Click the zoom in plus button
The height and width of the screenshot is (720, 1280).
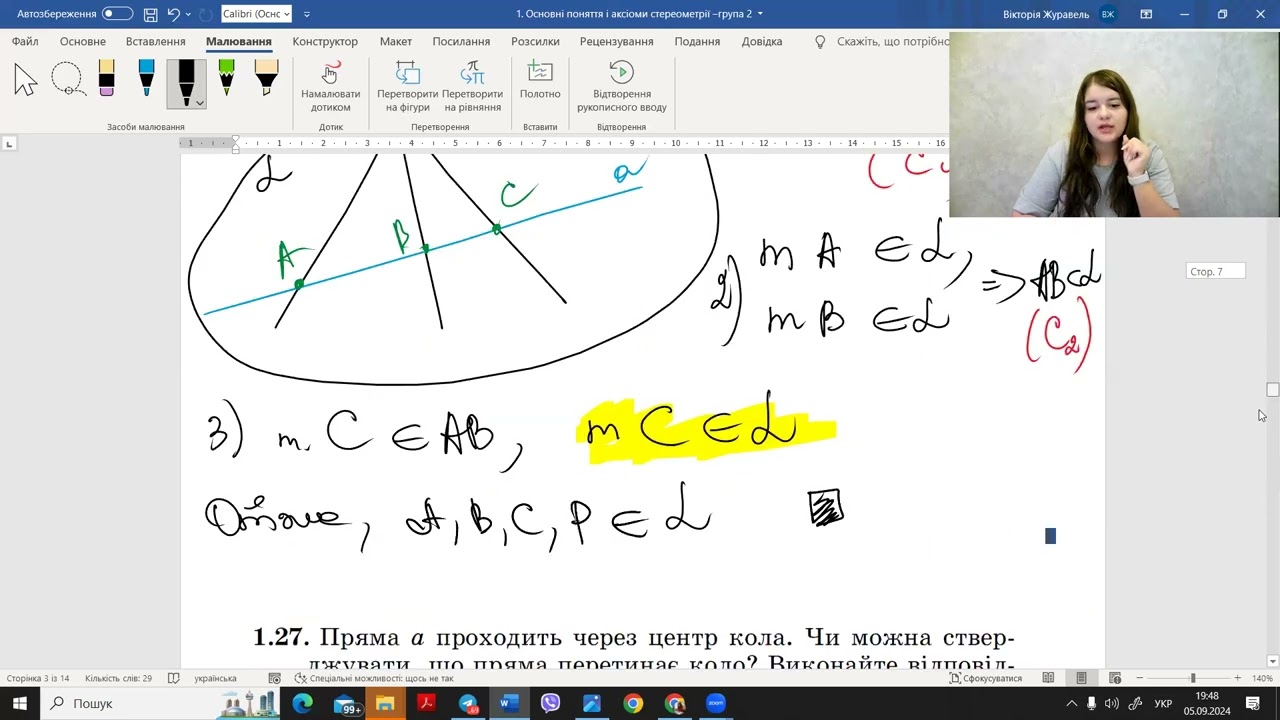(1237, 678)
